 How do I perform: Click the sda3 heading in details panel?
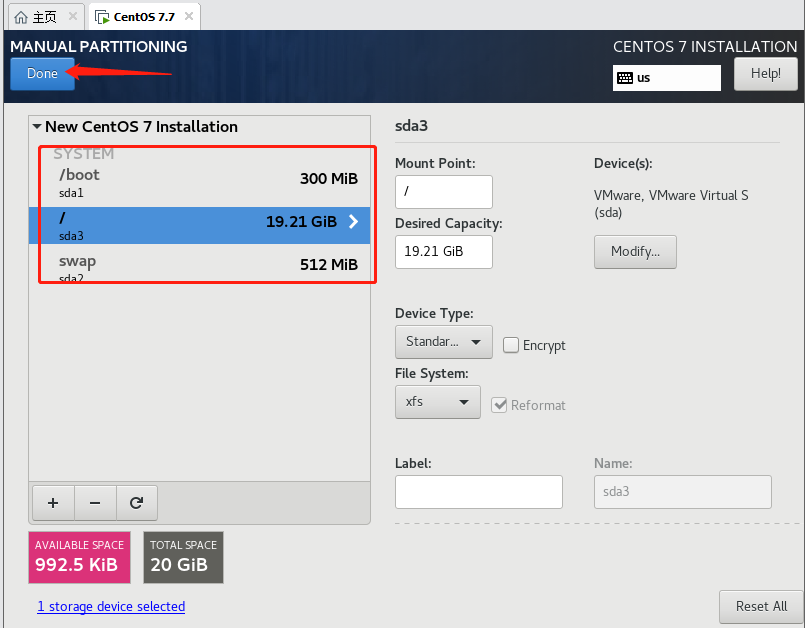coord(411,126)
